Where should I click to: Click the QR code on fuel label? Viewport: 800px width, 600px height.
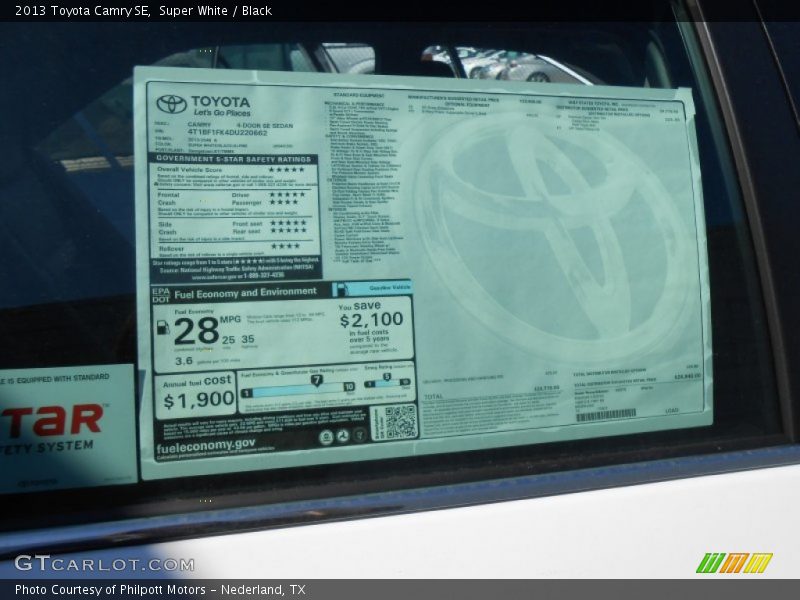(x=400, y=422)
